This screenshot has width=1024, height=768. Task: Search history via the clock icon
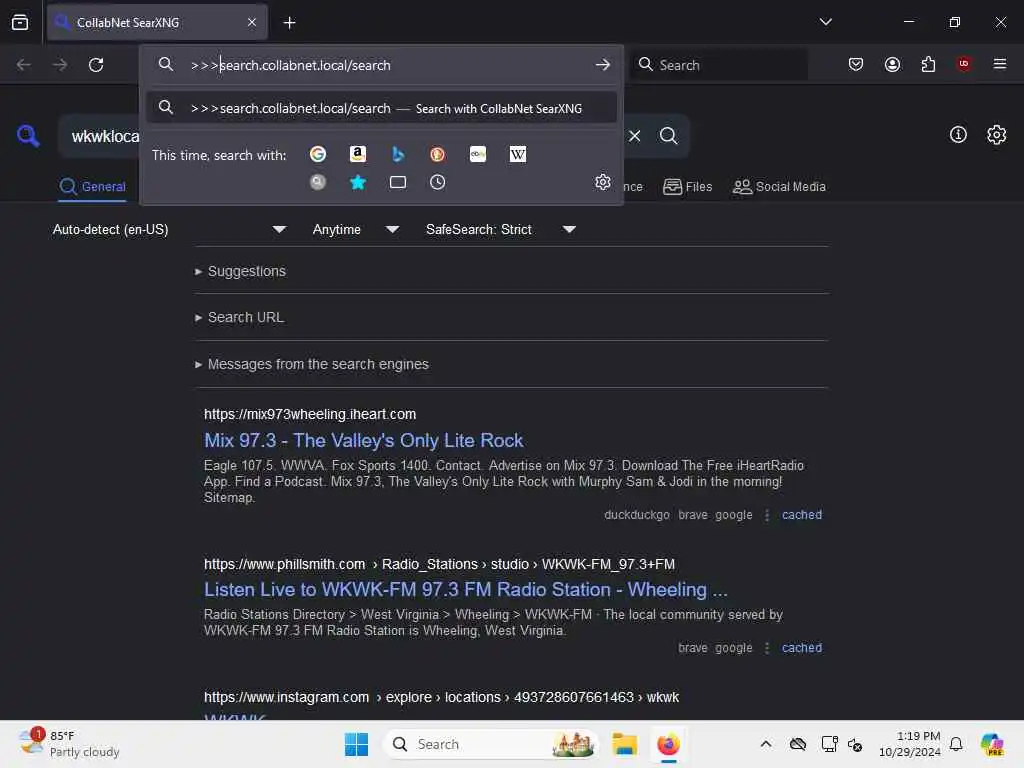(x=438, y=182)
